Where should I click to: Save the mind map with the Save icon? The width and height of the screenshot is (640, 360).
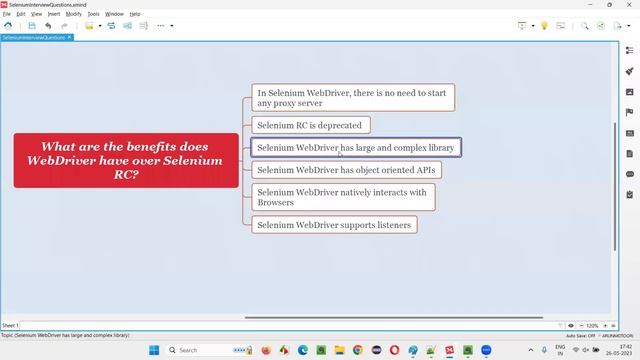pyautogui.click(x=32, y=26)
